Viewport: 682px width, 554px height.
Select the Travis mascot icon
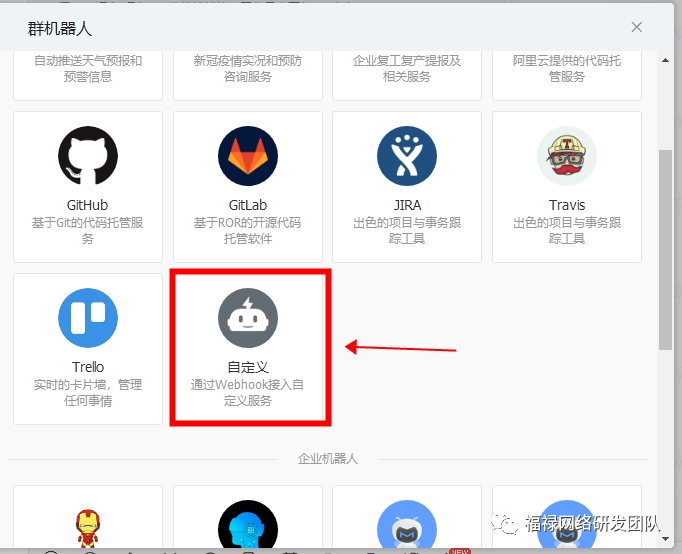coord(567,156)
